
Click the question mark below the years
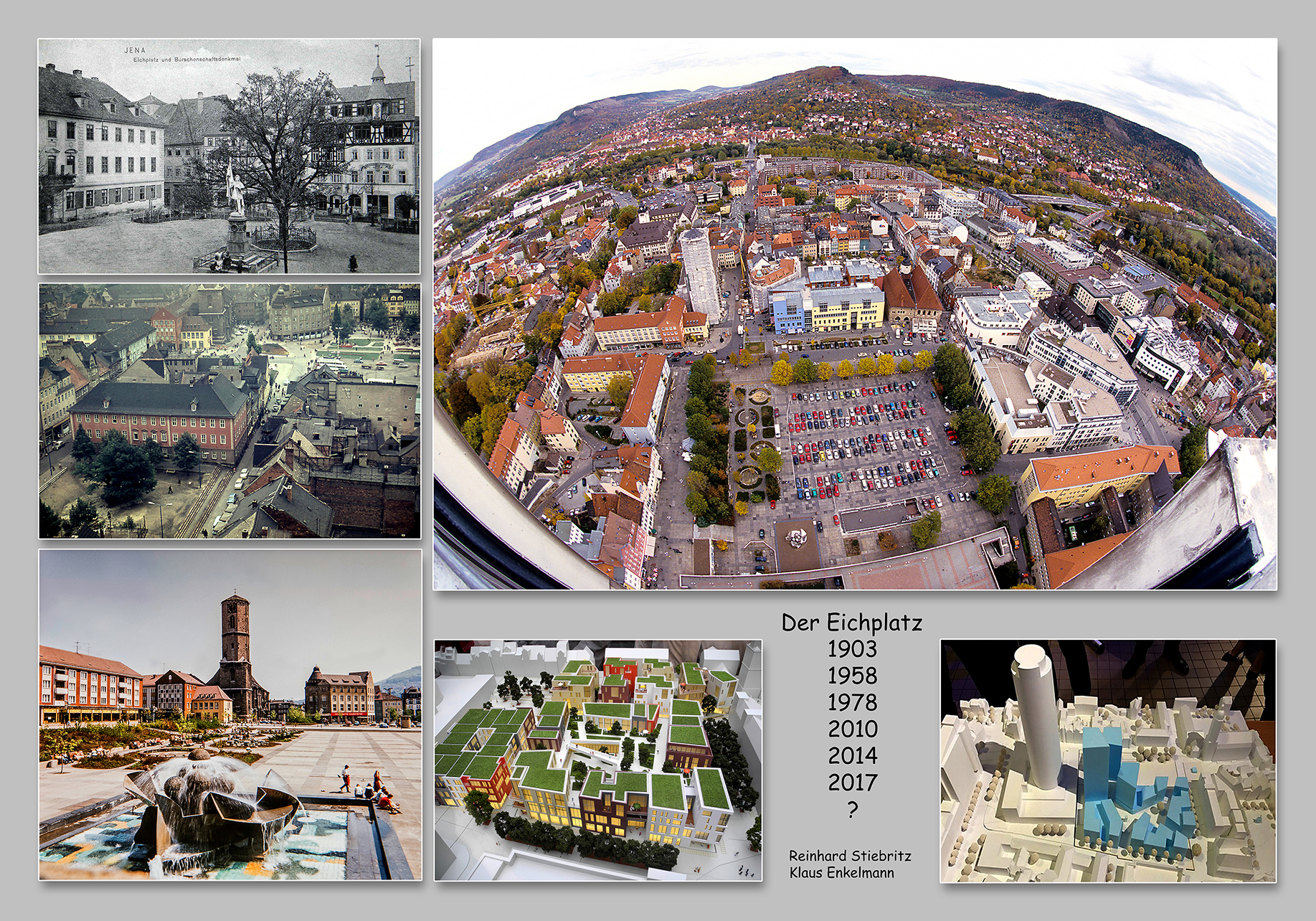(852, 809)
